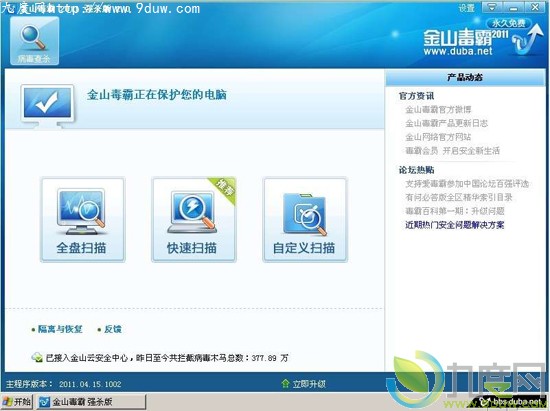Open 隔离与恢复 quarantine and restore
The width and height of the screenshot is (550, 411).
[60, 329]
